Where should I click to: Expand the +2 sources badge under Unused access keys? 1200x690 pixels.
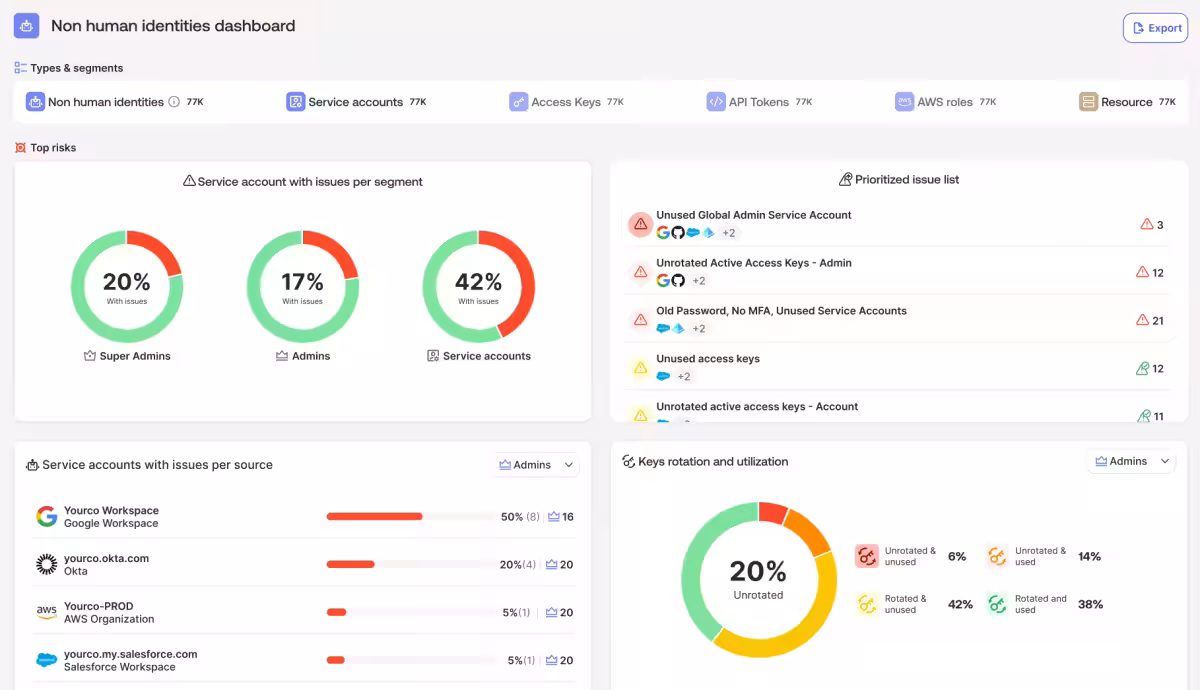click(x=684, y=377)
